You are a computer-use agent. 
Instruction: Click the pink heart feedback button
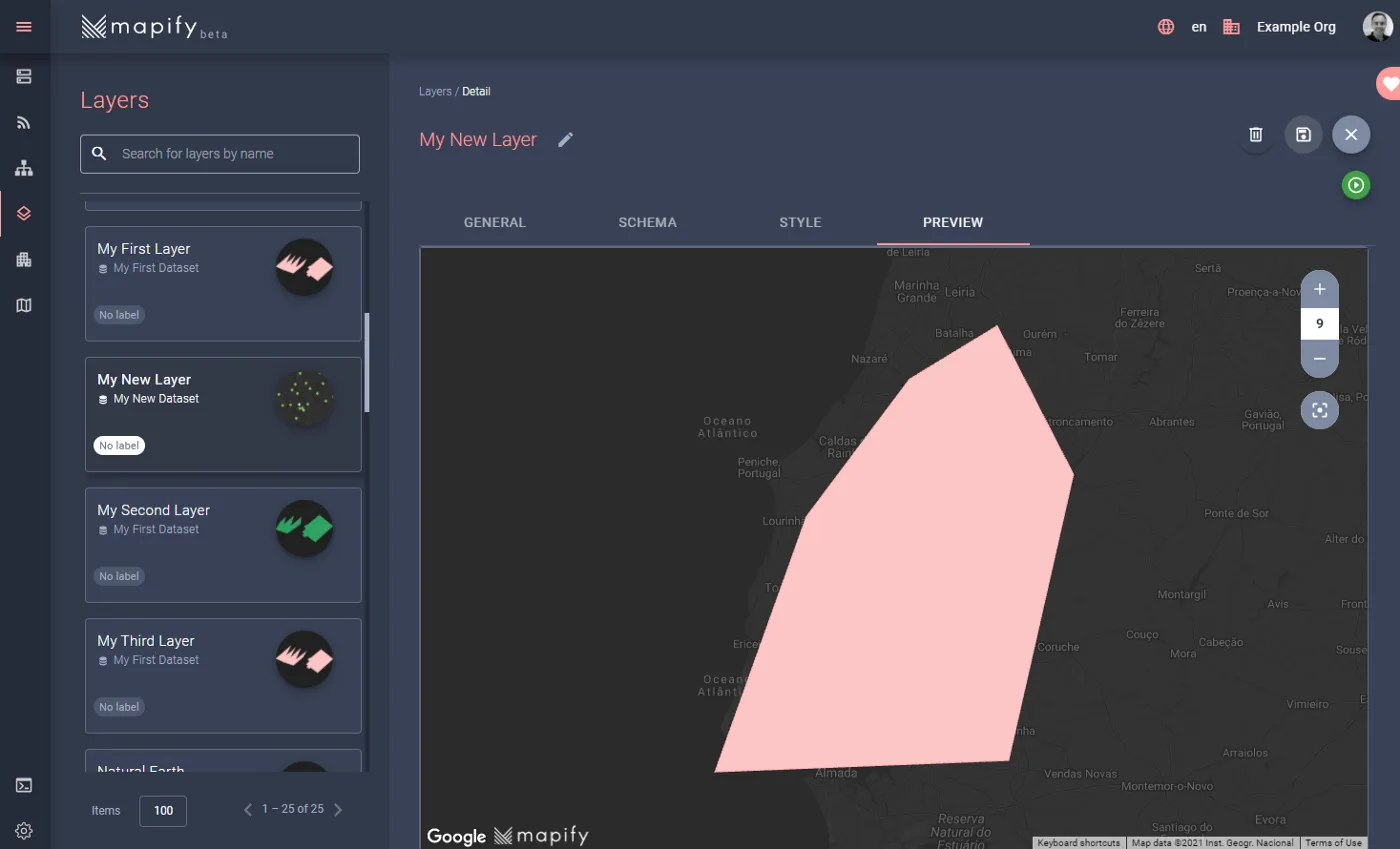click(x=1389, y=84)
